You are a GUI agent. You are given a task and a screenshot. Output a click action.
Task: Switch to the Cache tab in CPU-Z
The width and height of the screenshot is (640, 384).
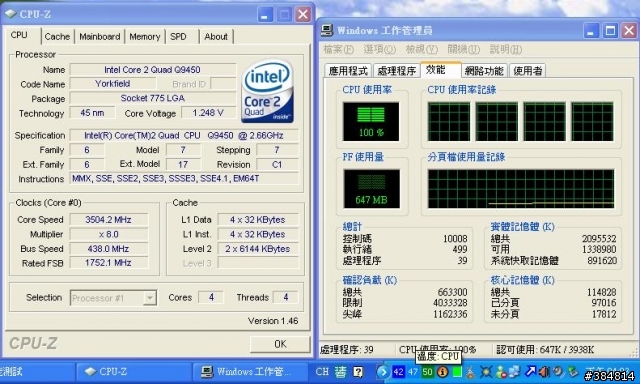coord(57,37)
